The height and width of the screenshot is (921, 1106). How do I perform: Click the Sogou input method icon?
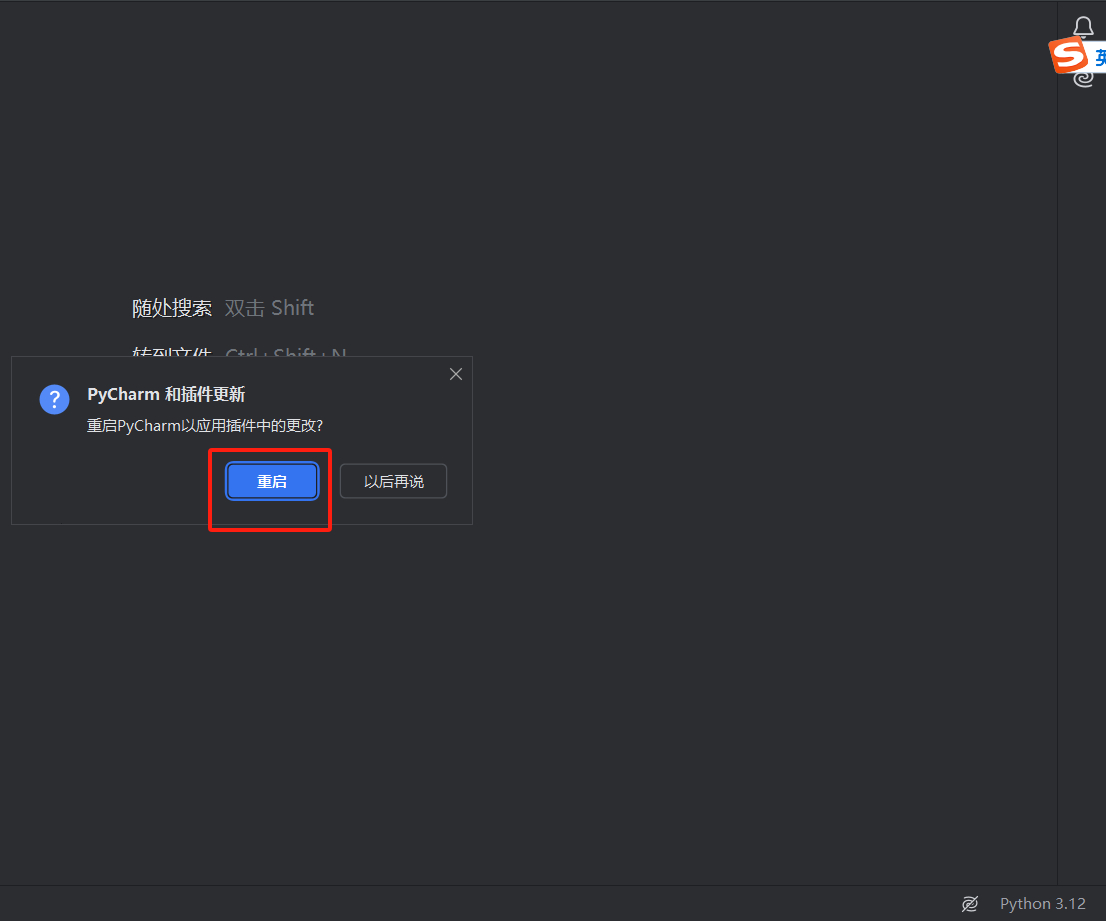pyautogui.click(x=1069, y=56)
